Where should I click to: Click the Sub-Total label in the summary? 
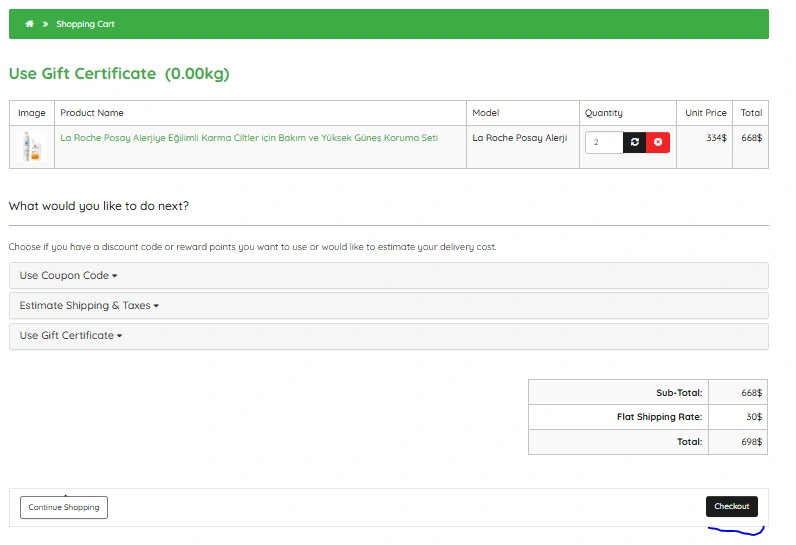coord(679,393)
